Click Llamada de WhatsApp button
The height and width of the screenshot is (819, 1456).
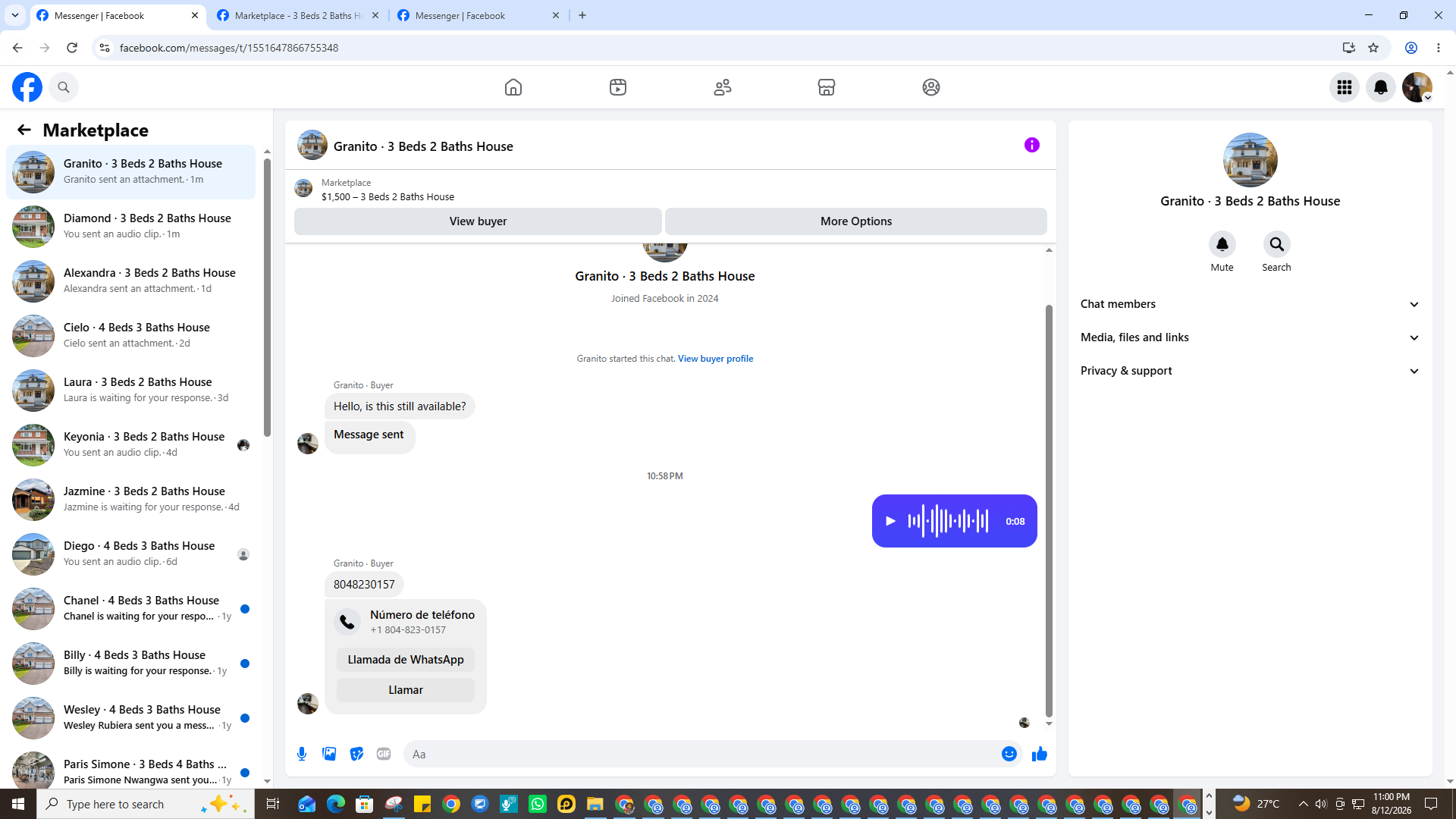(406, 660)
